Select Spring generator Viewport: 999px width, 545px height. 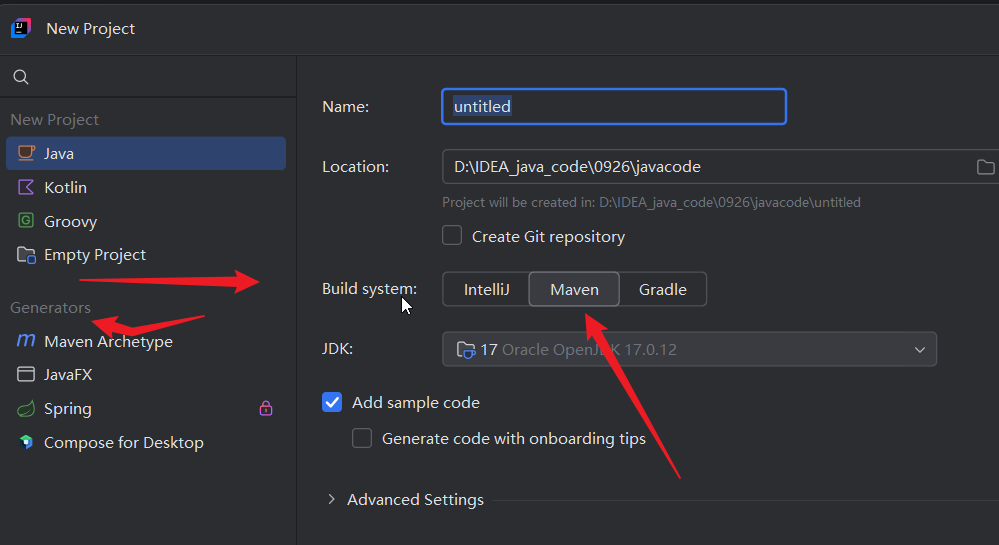click(146, 409)
